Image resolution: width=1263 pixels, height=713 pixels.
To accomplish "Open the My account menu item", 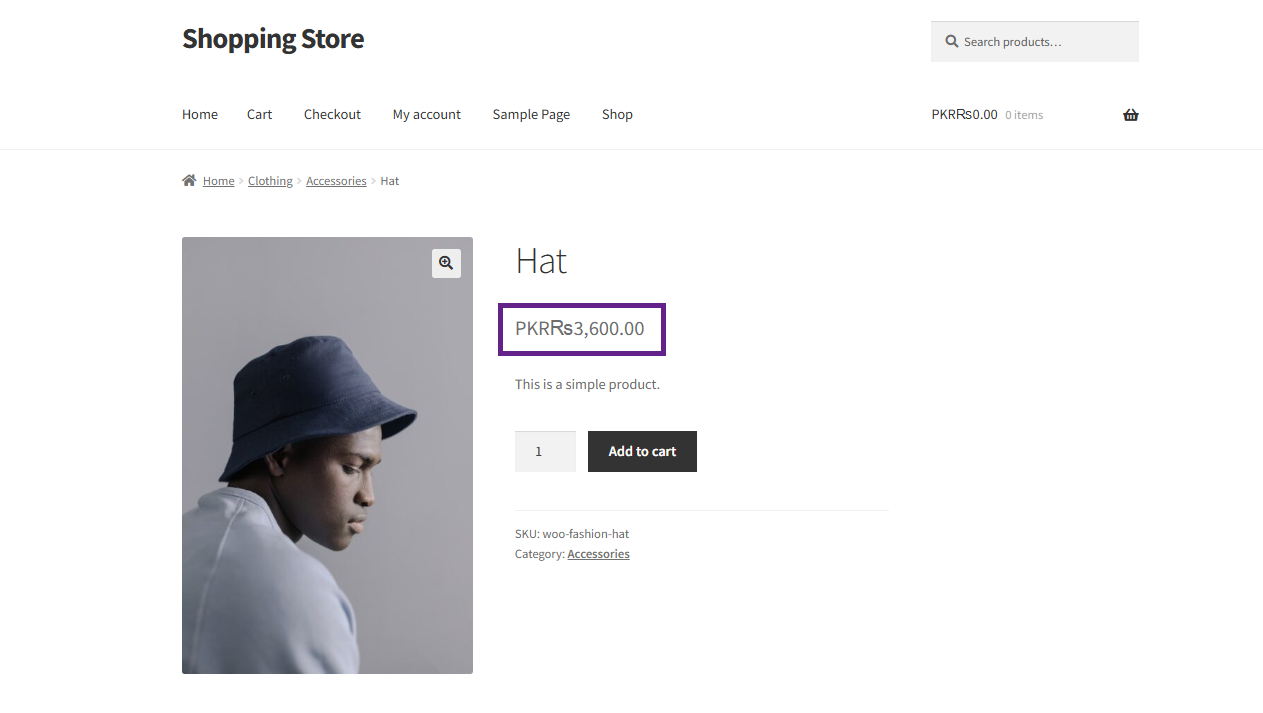I will click(x=427, y=114).
